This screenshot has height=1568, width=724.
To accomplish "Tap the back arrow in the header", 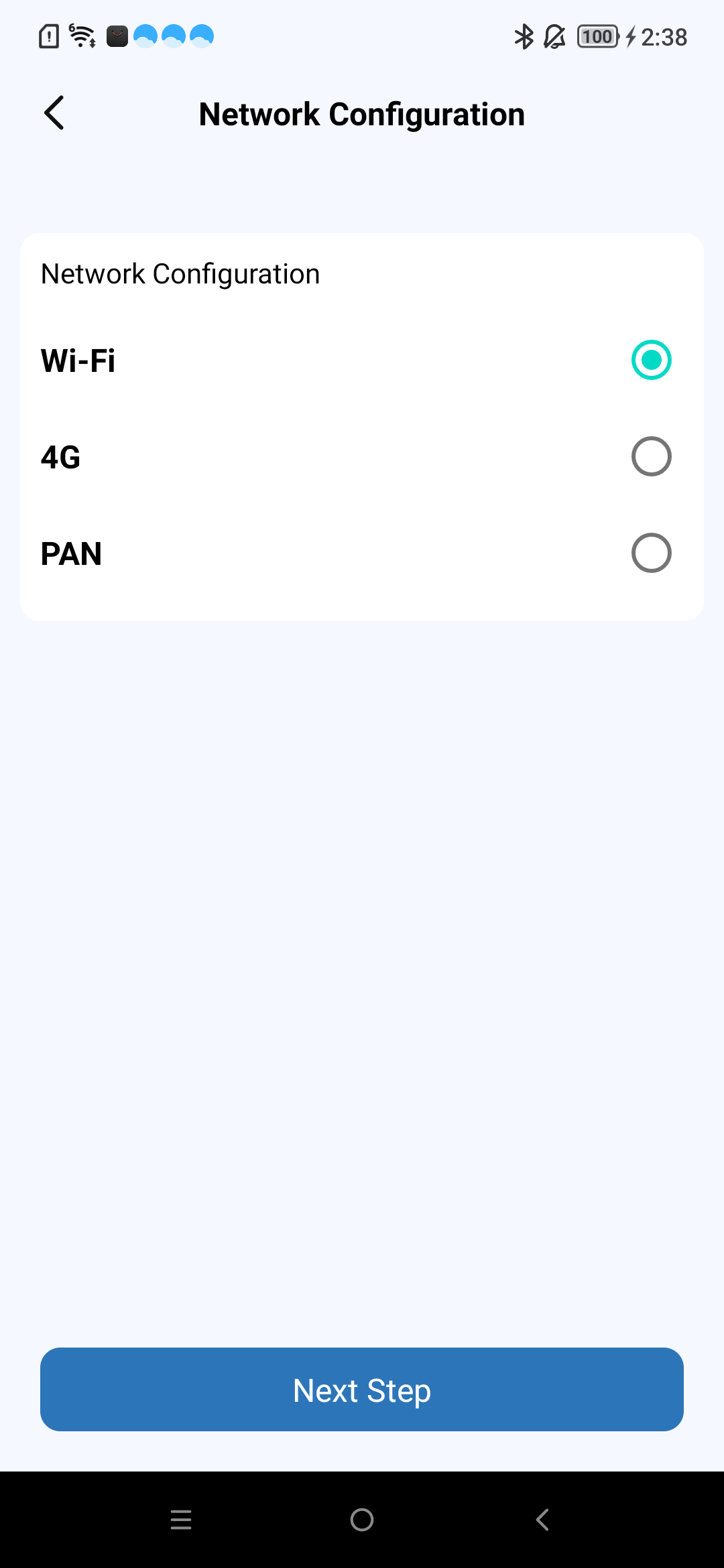I will pos(54,113).
